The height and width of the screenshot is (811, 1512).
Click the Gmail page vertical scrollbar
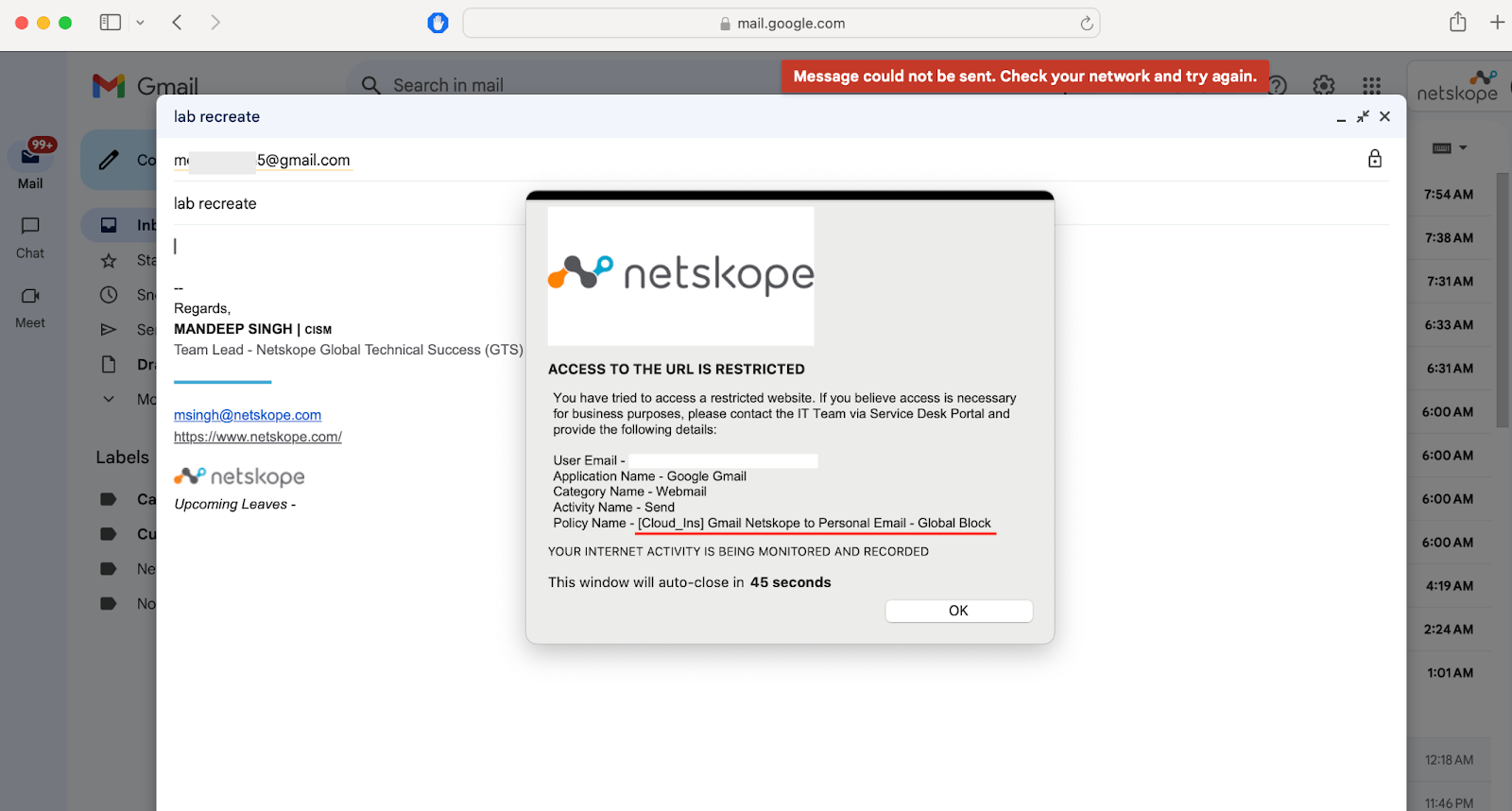tap(1503, 301)
